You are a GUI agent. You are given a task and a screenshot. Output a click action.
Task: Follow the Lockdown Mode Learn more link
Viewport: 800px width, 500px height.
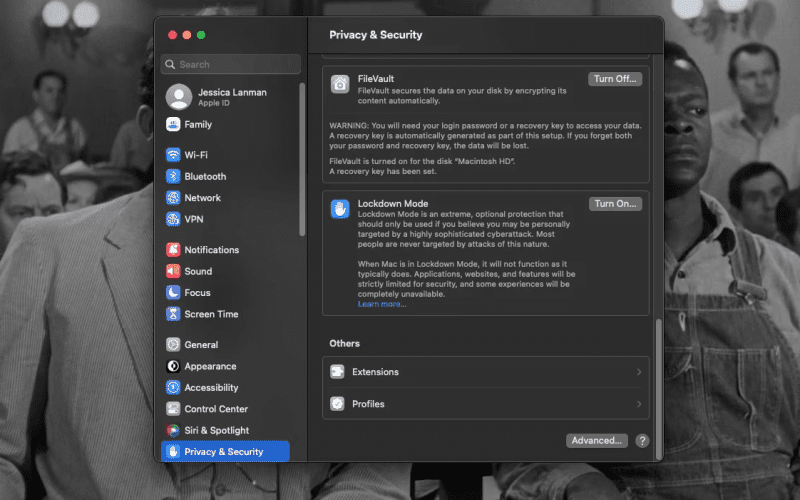coord(382,304)
